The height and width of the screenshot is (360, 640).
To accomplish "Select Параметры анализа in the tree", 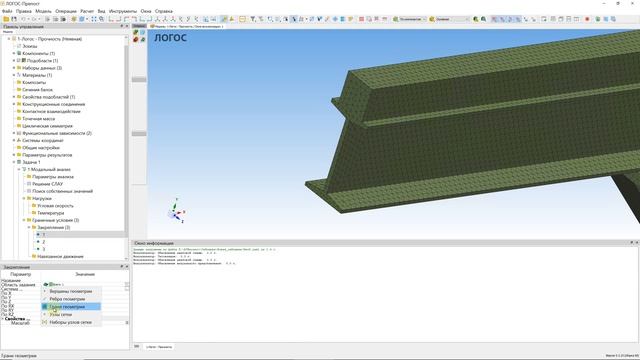I will pyautogui.click(x=53, y=177).
